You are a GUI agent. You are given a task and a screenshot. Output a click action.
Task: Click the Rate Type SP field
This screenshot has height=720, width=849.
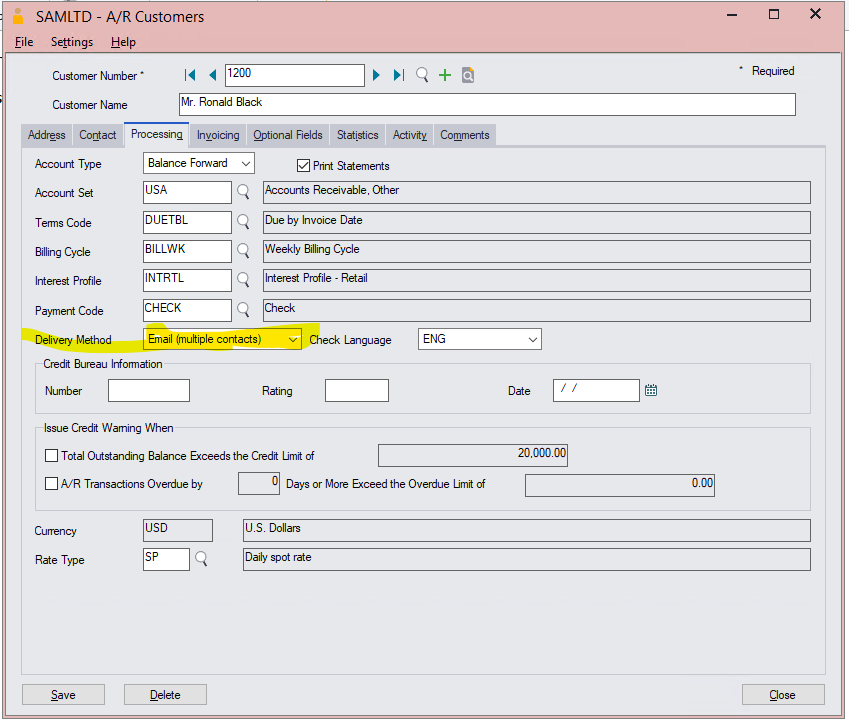click(167, 559)
